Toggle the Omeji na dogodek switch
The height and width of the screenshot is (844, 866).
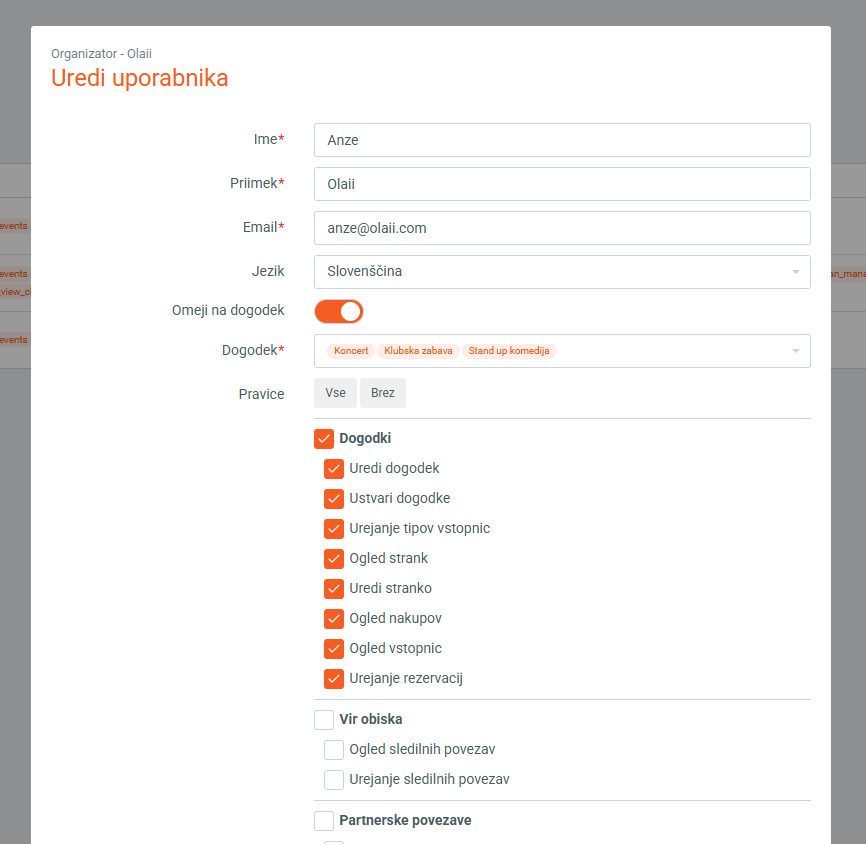point(339,311)
